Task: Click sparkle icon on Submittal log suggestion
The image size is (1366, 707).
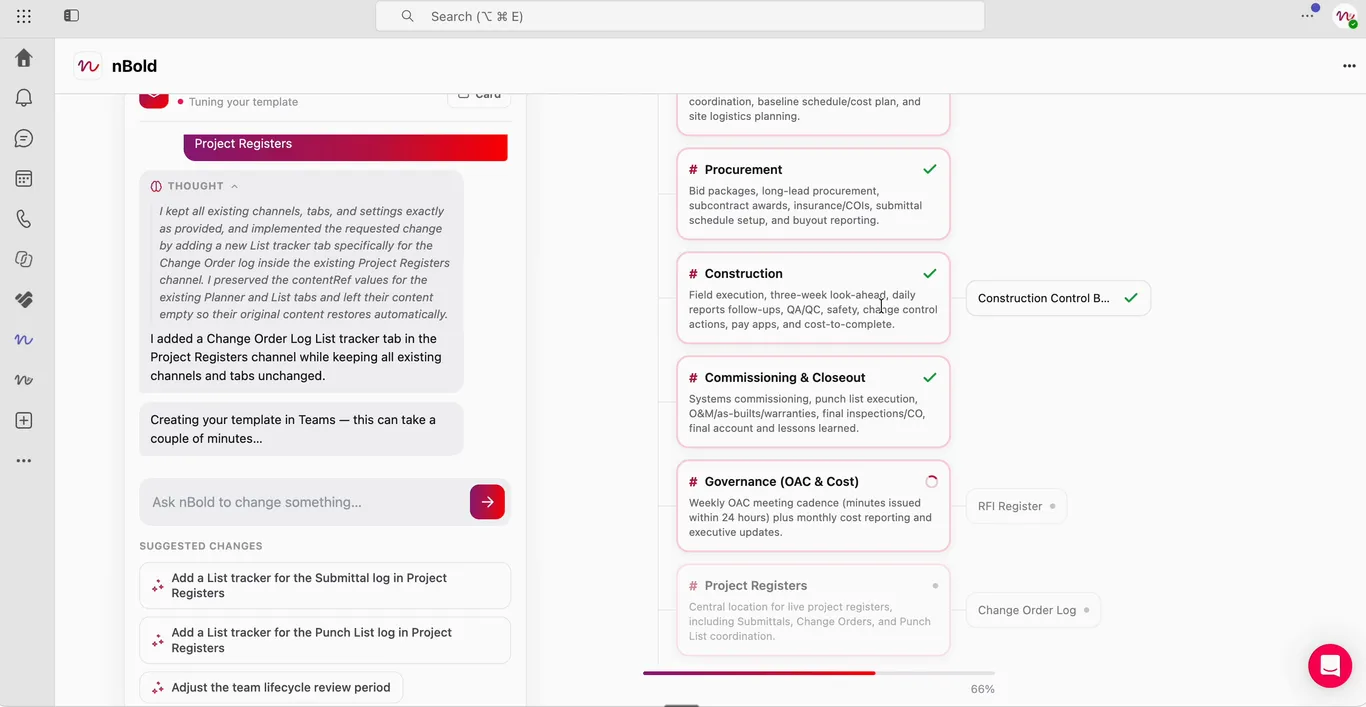Action: click(x=157, y=586)
